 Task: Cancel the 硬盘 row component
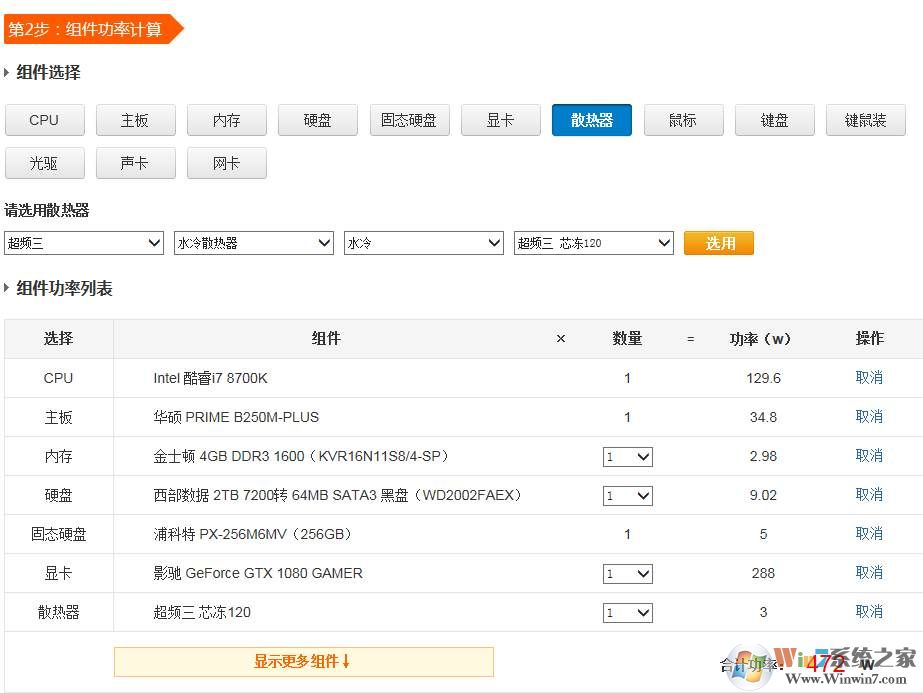[868, 495]
